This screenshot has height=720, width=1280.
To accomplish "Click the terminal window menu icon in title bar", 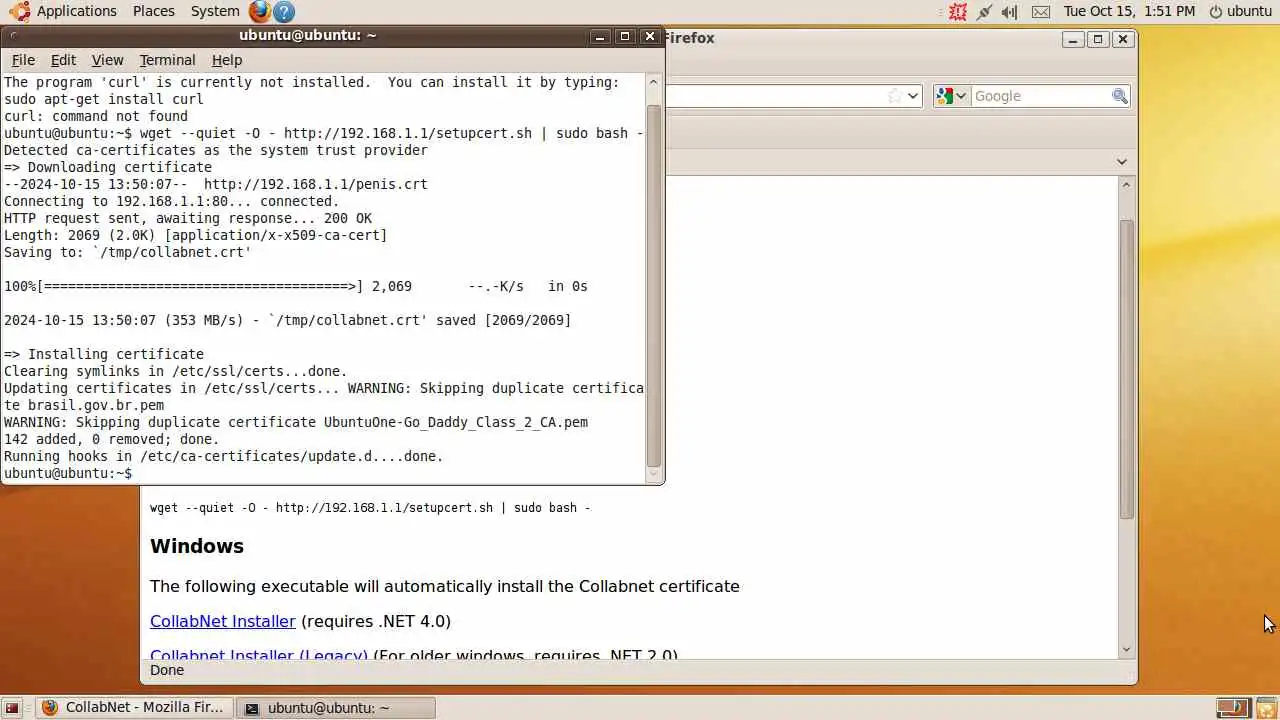I will click(14, 36).
